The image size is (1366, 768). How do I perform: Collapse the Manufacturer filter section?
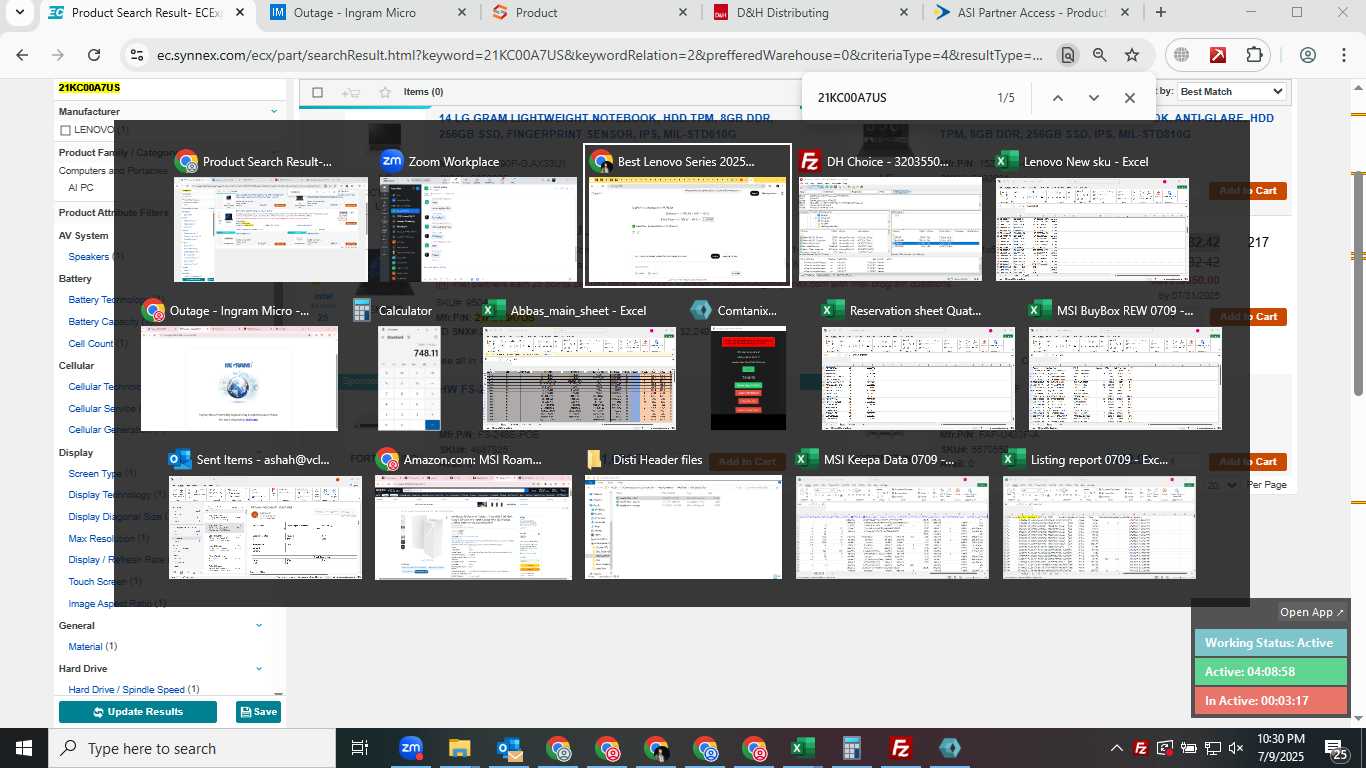[274, 111]
